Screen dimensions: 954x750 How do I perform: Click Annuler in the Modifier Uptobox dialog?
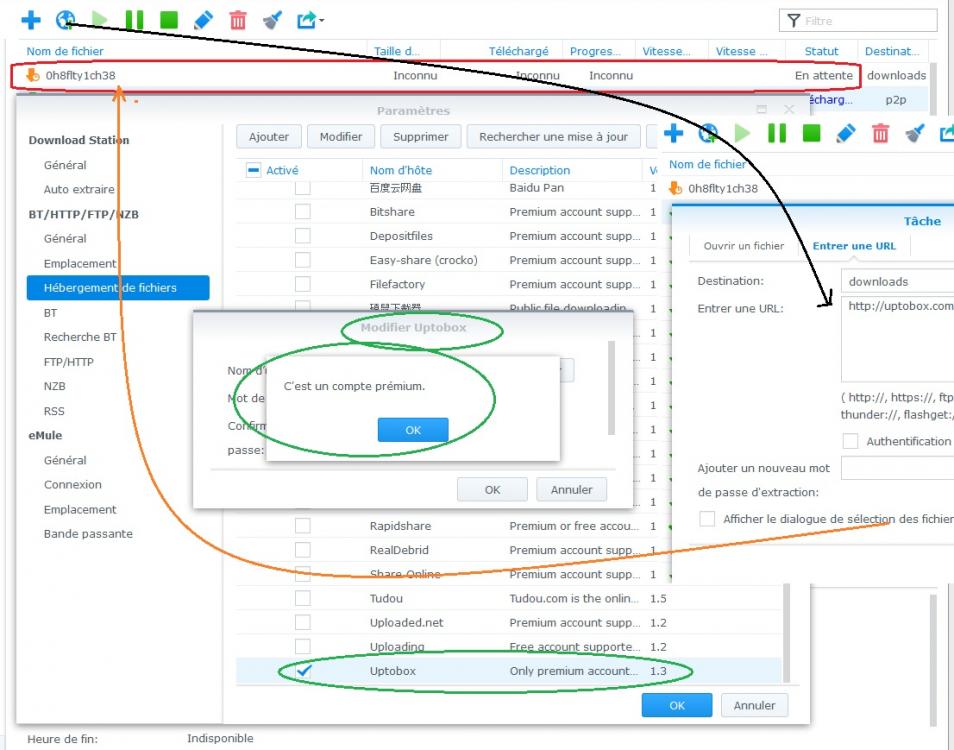click(571, 490)
